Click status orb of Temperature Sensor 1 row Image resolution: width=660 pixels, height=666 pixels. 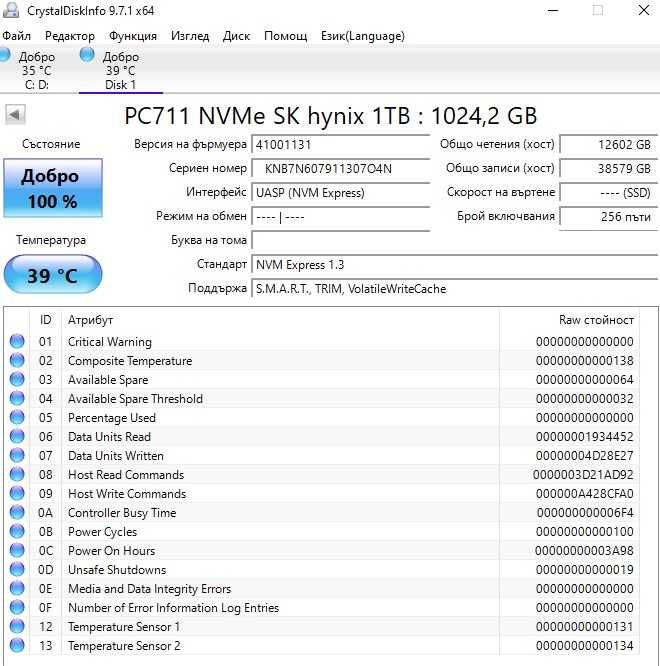(x=17, y=626)
